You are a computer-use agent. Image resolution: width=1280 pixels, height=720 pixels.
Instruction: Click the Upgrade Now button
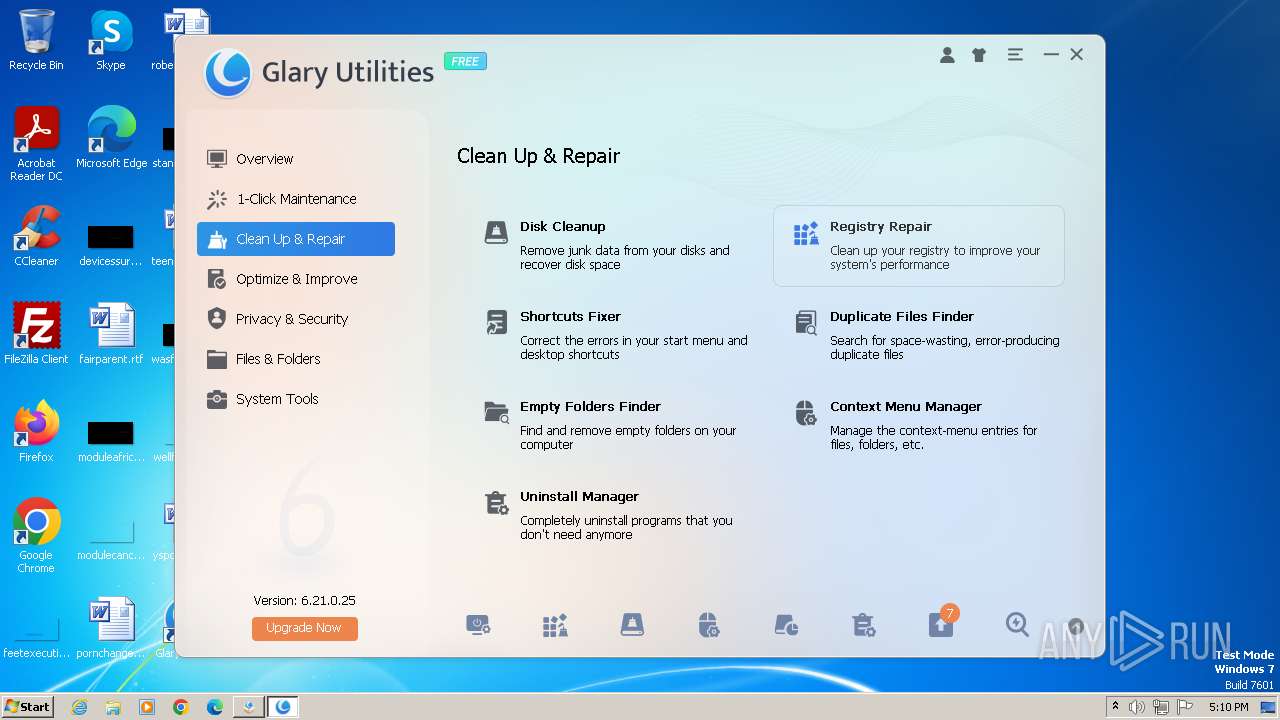coord(304,628)
